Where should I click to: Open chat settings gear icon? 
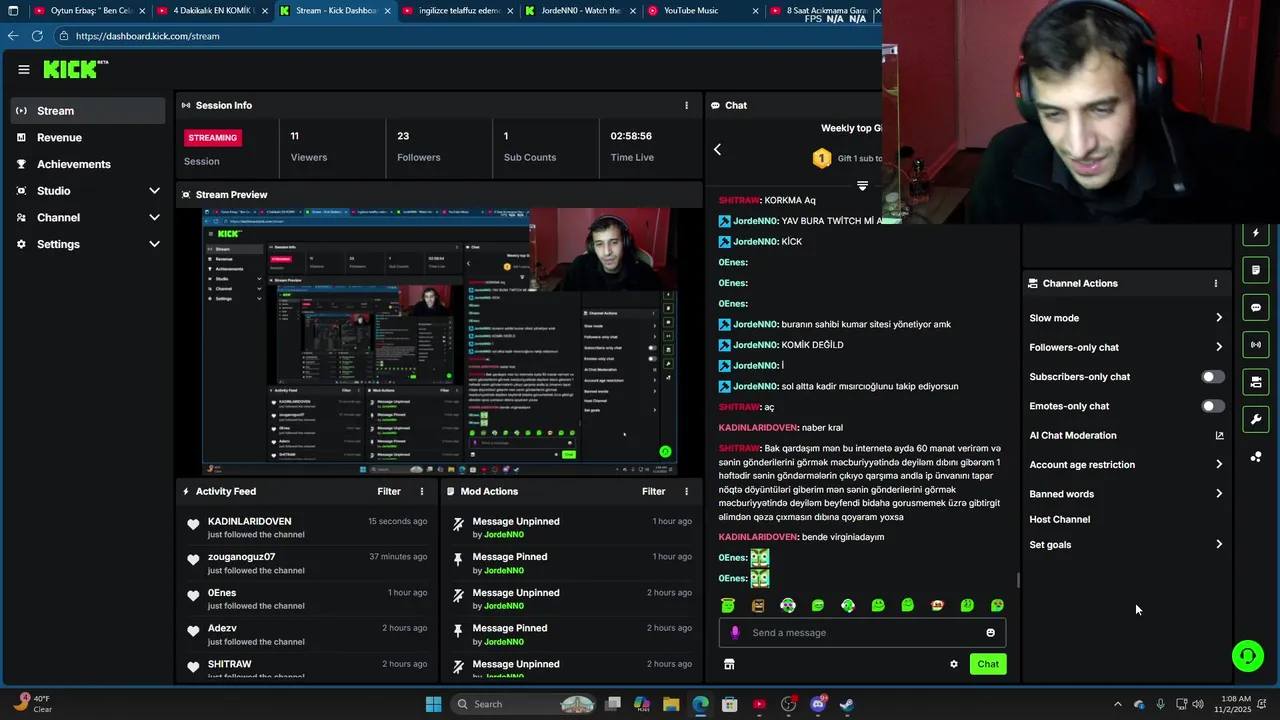954,664
